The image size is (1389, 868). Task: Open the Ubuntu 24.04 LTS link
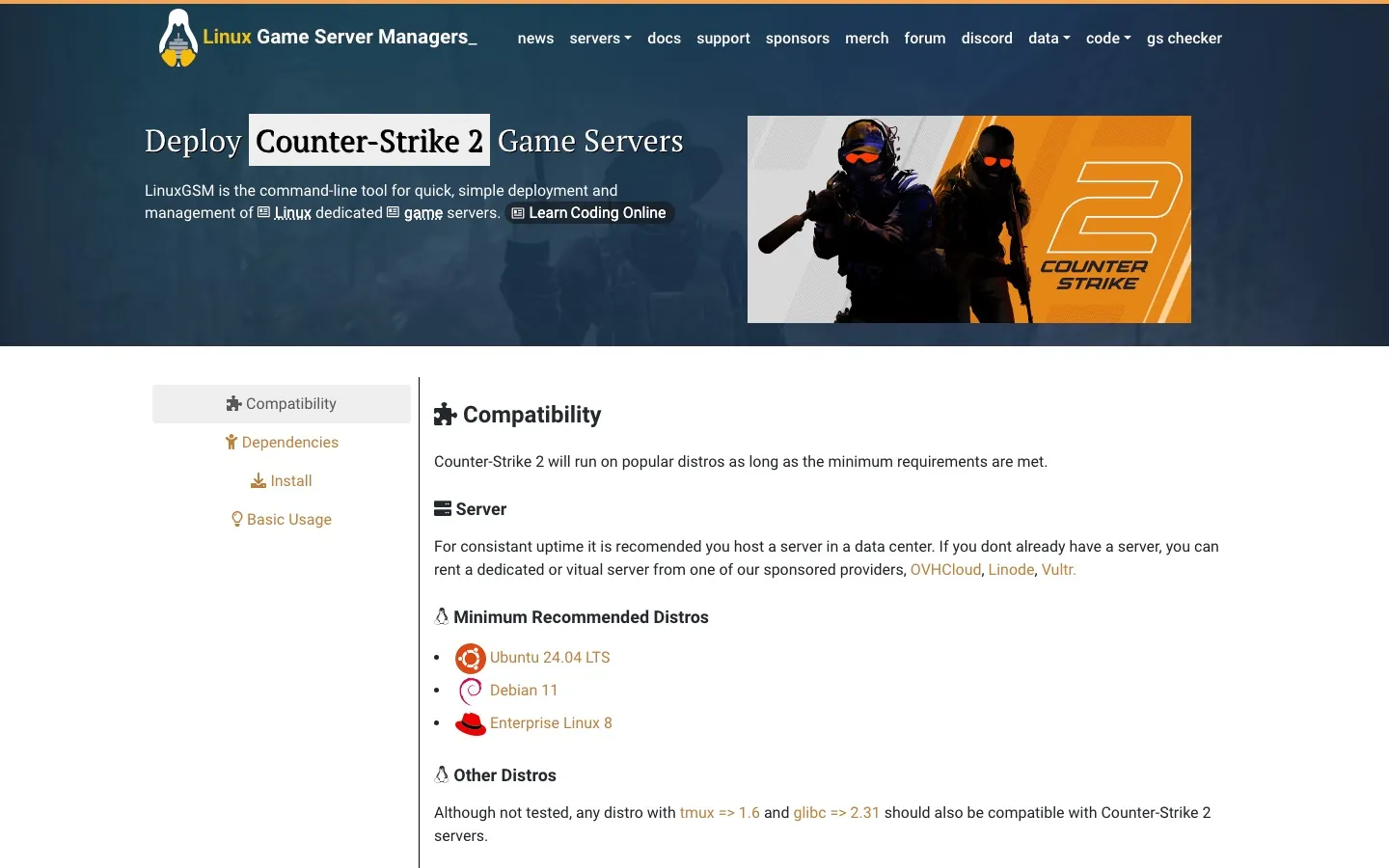550,658
